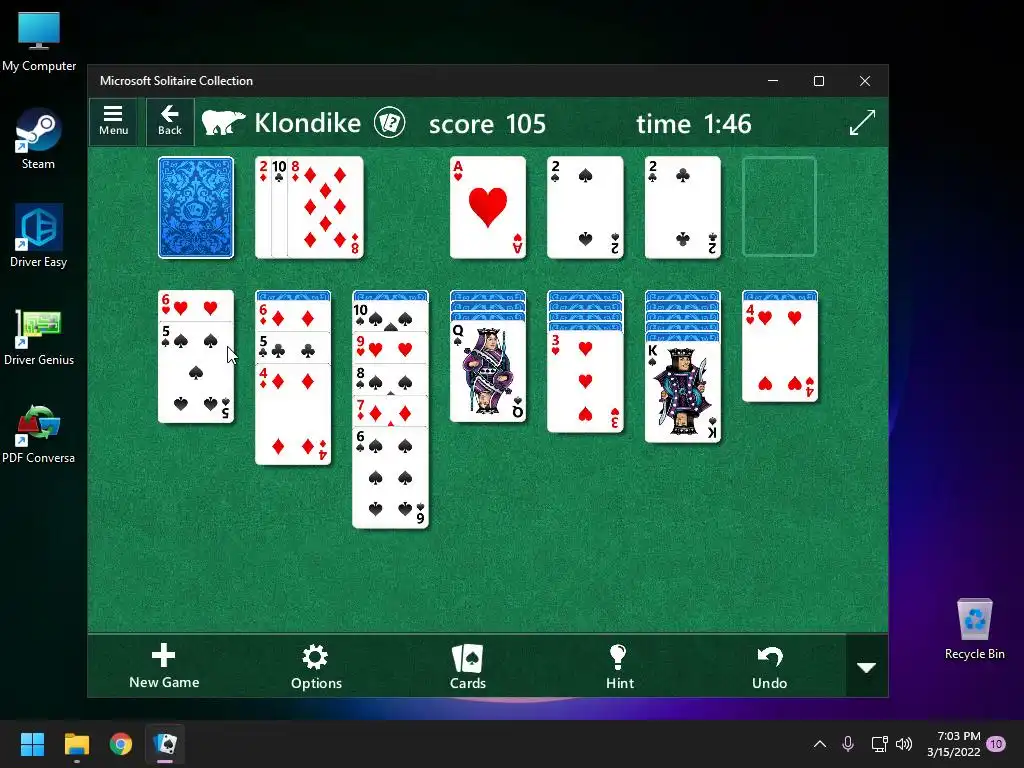Open the Driver Genius desktop shortcut
The image size is (1024, 768).
[x=39, y=336]
